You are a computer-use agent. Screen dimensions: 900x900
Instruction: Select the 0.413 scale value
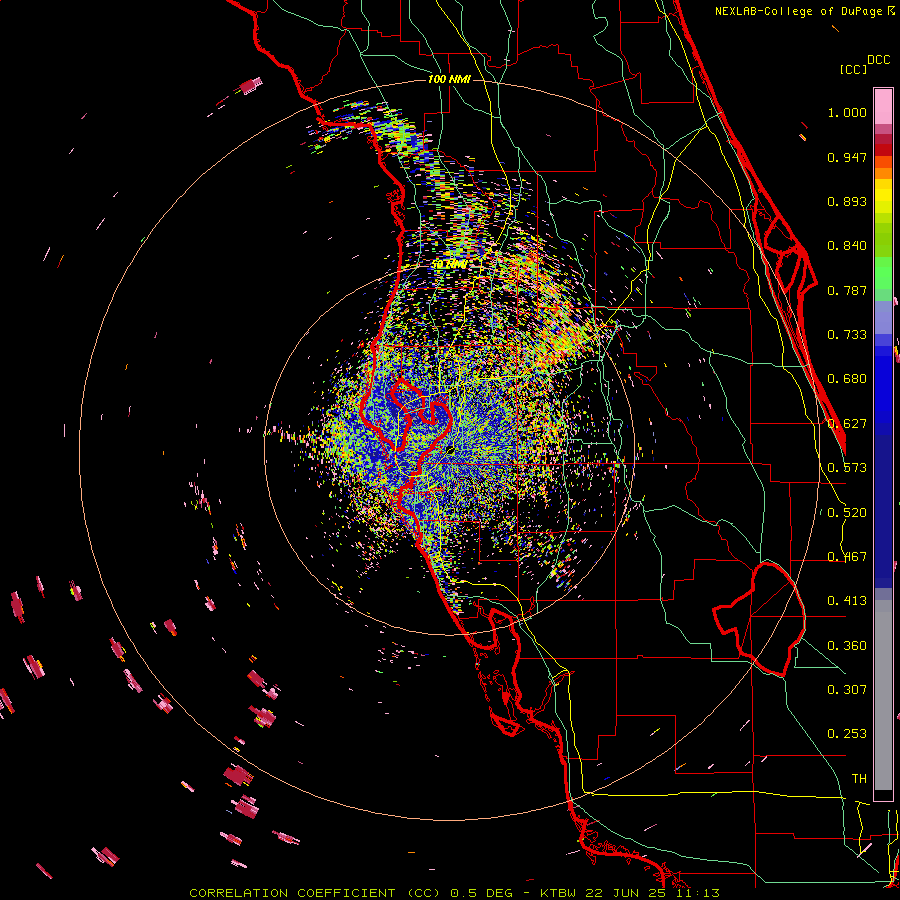pos(847,601)
